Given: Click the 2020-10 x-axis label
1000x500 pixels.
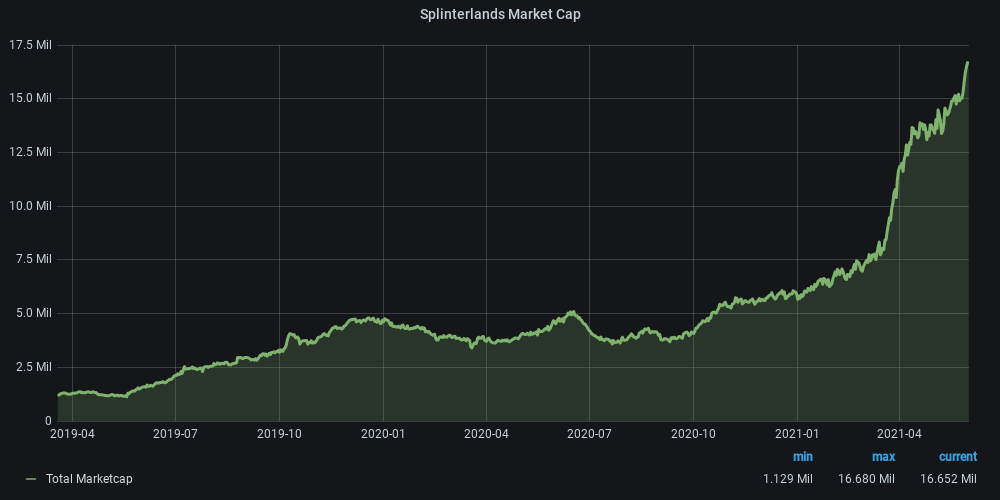Looking at the screenshot, I should (x=693, y=434).
